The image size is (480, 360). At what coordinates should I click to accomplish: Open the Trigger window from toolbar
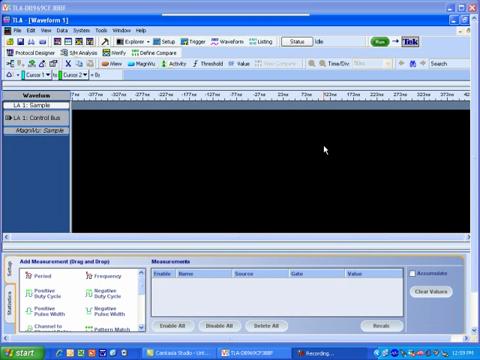pos(193,42)
